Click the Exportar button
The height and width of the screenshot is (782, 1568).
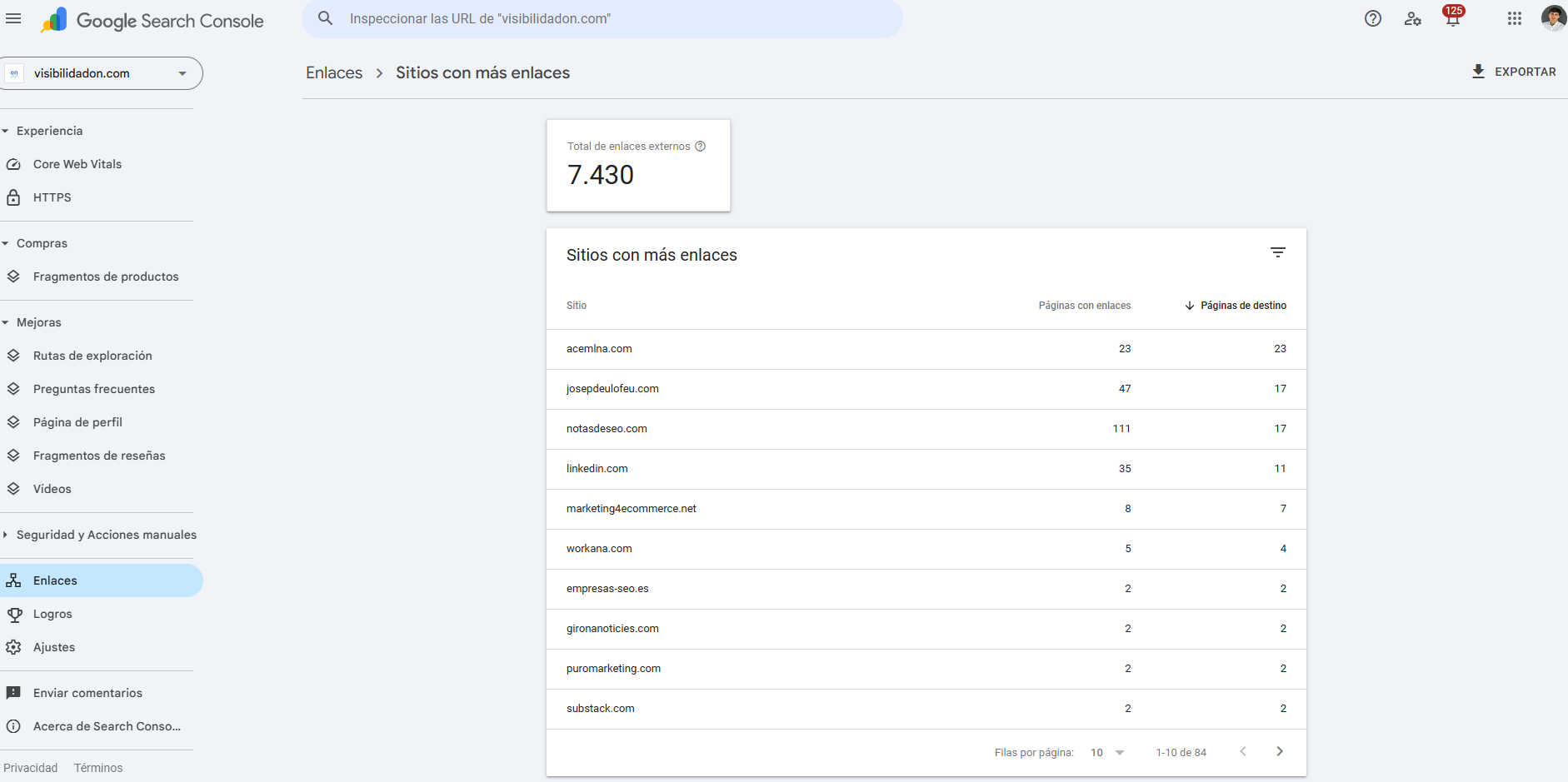(x=1513, y=72)
